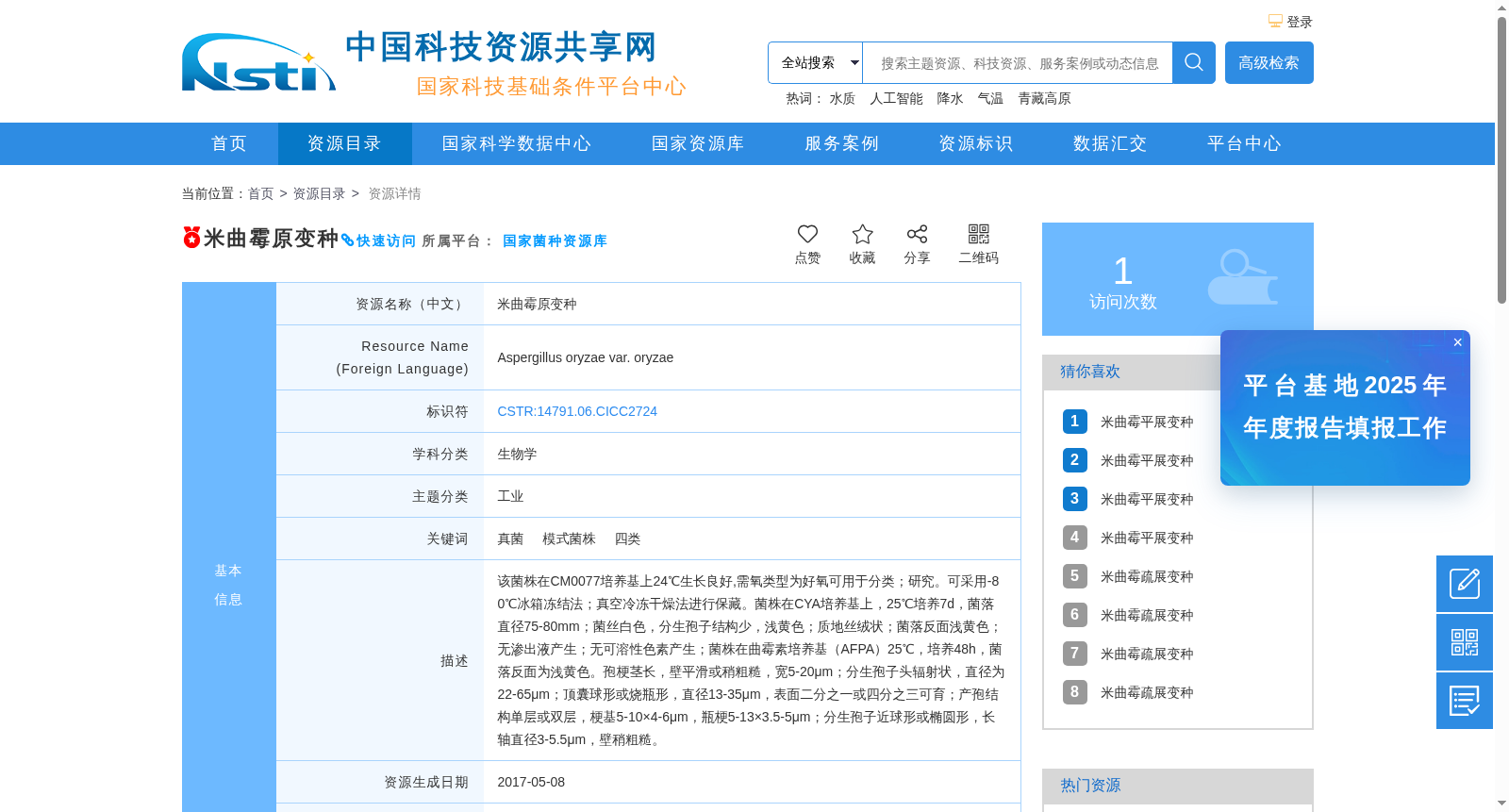Click breadcrumb 首页 link

click(x=260, y=193)
